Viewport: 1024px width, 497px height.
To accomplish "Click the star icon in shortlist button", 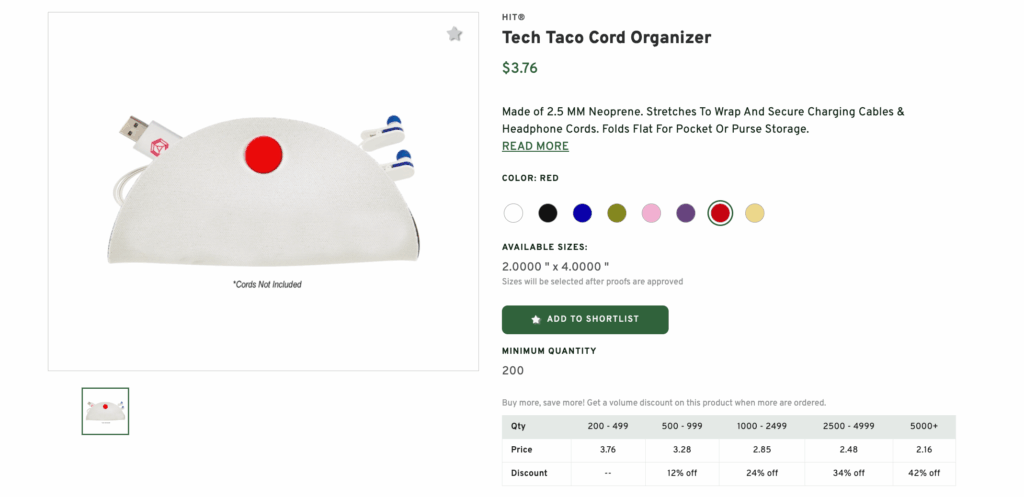I will (536, 319).
